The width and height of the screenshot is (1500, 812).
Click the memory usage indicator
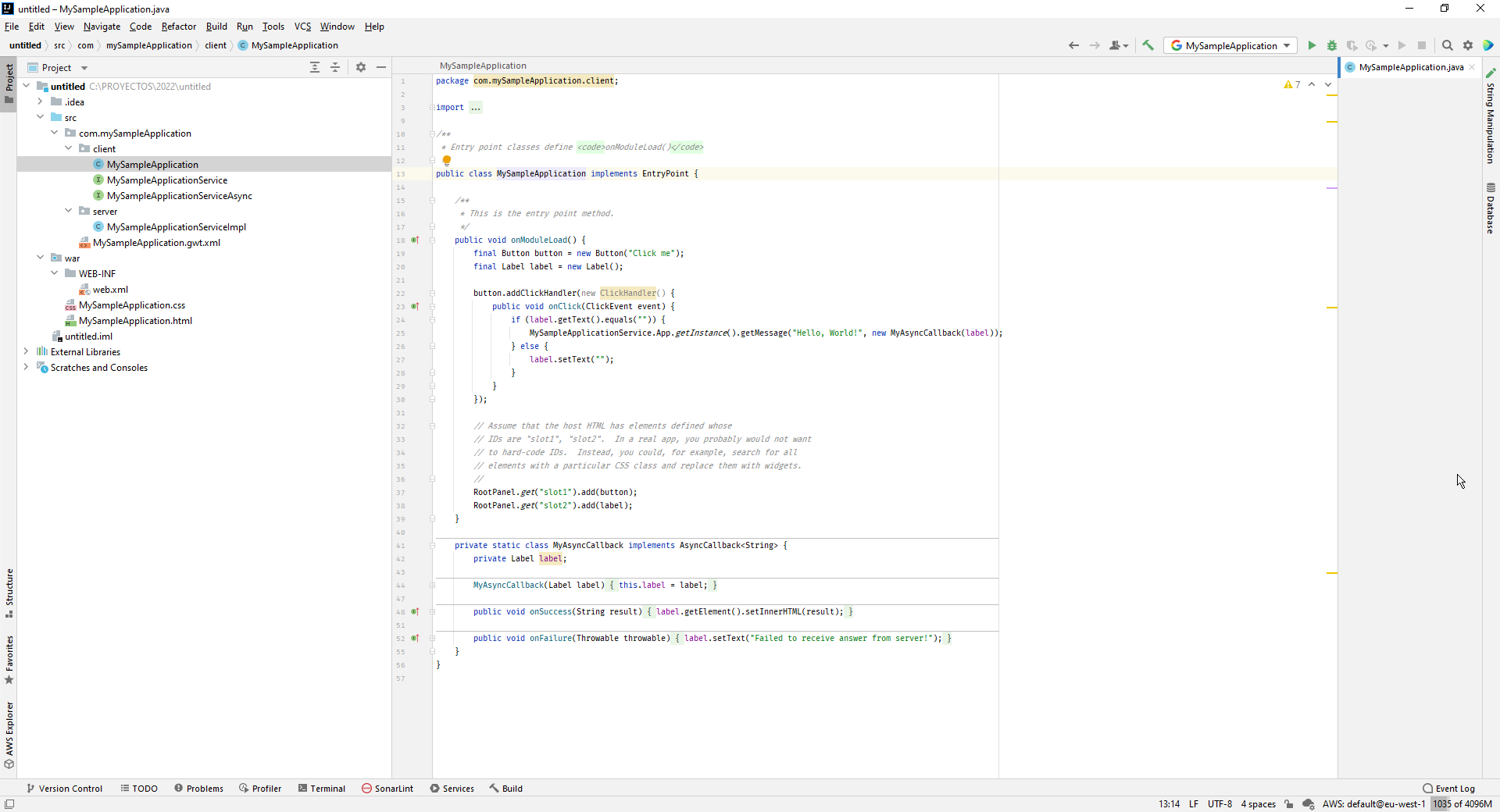1462,804
